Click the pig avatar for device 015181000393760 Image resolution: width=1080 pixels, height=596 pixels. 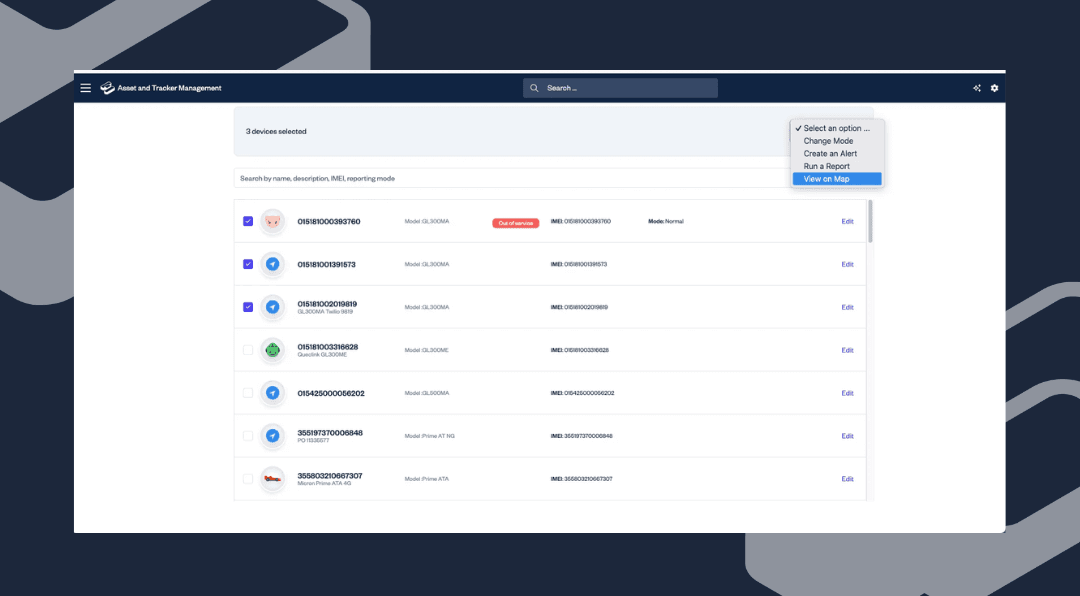click(272, 221)
